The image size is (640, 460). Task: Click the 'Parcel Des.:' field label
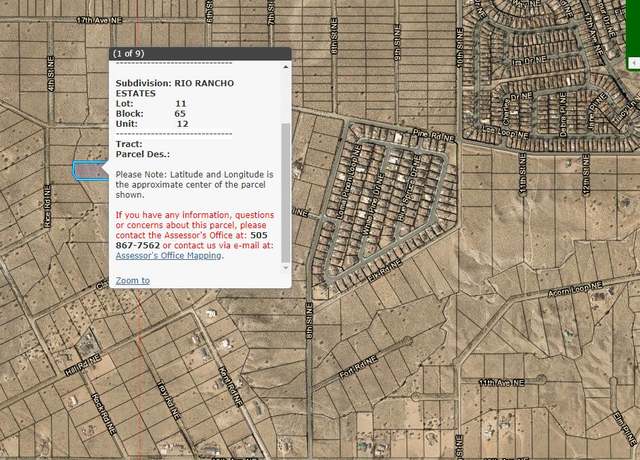143,154
